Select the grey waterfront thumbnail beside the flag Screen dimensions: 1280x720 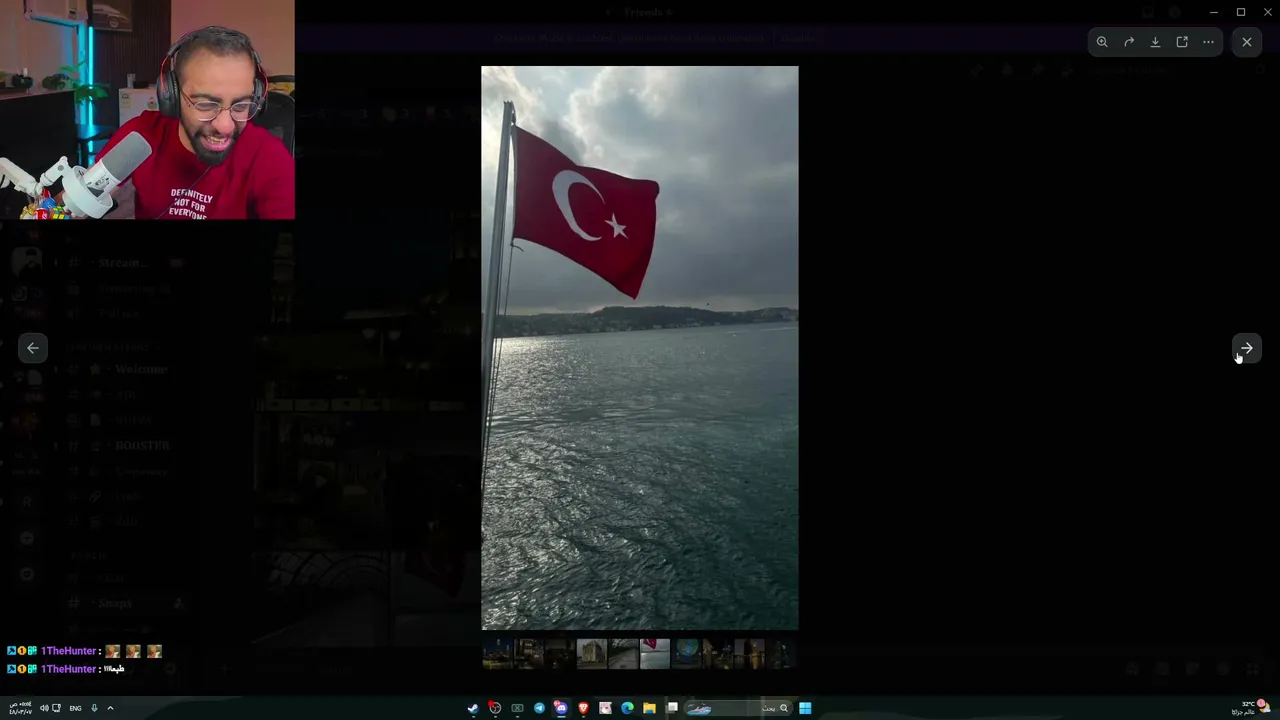pos(624,654)
